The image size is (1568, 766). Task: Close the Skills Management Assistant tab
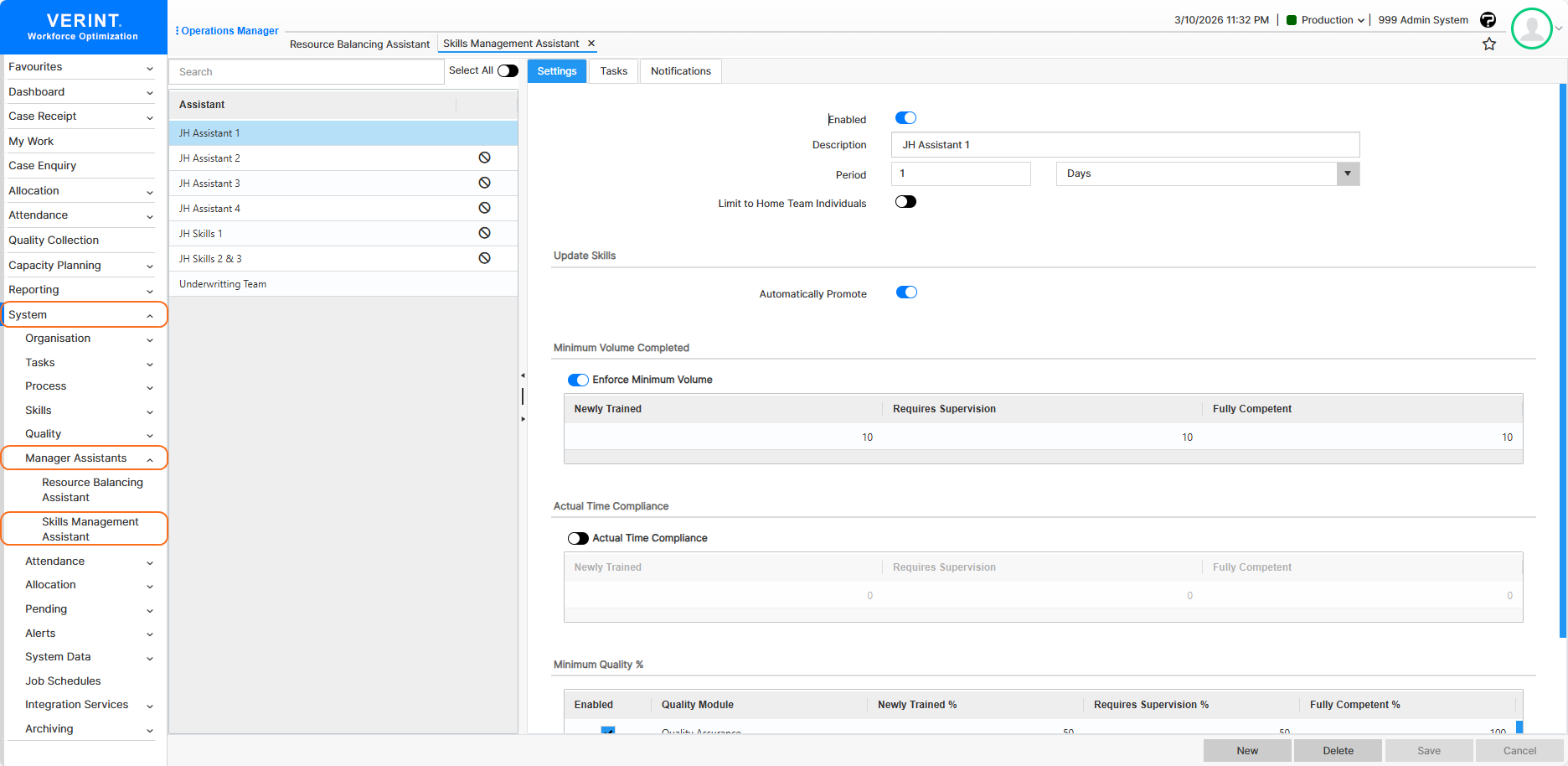point(591,44)
